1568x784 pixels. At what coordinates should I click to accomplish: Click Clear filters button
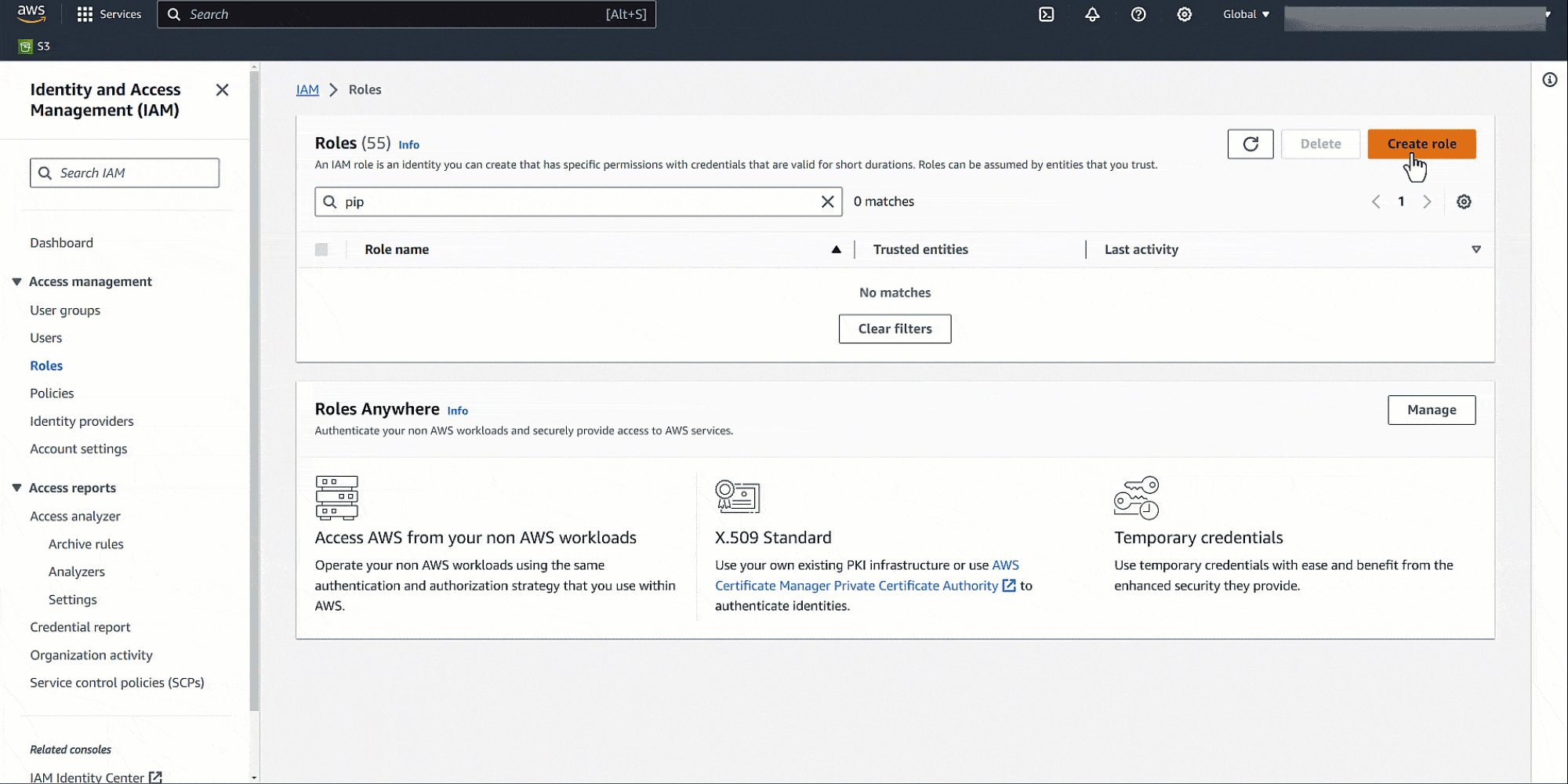[x=895, y=329]
